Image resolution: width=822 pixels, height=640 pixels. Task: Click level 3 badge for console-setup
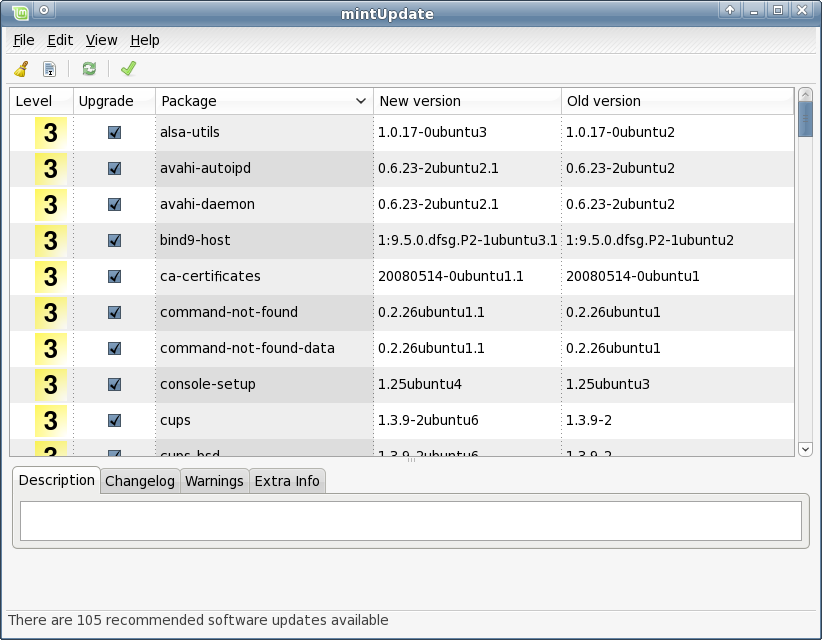(x=50, y=385)
